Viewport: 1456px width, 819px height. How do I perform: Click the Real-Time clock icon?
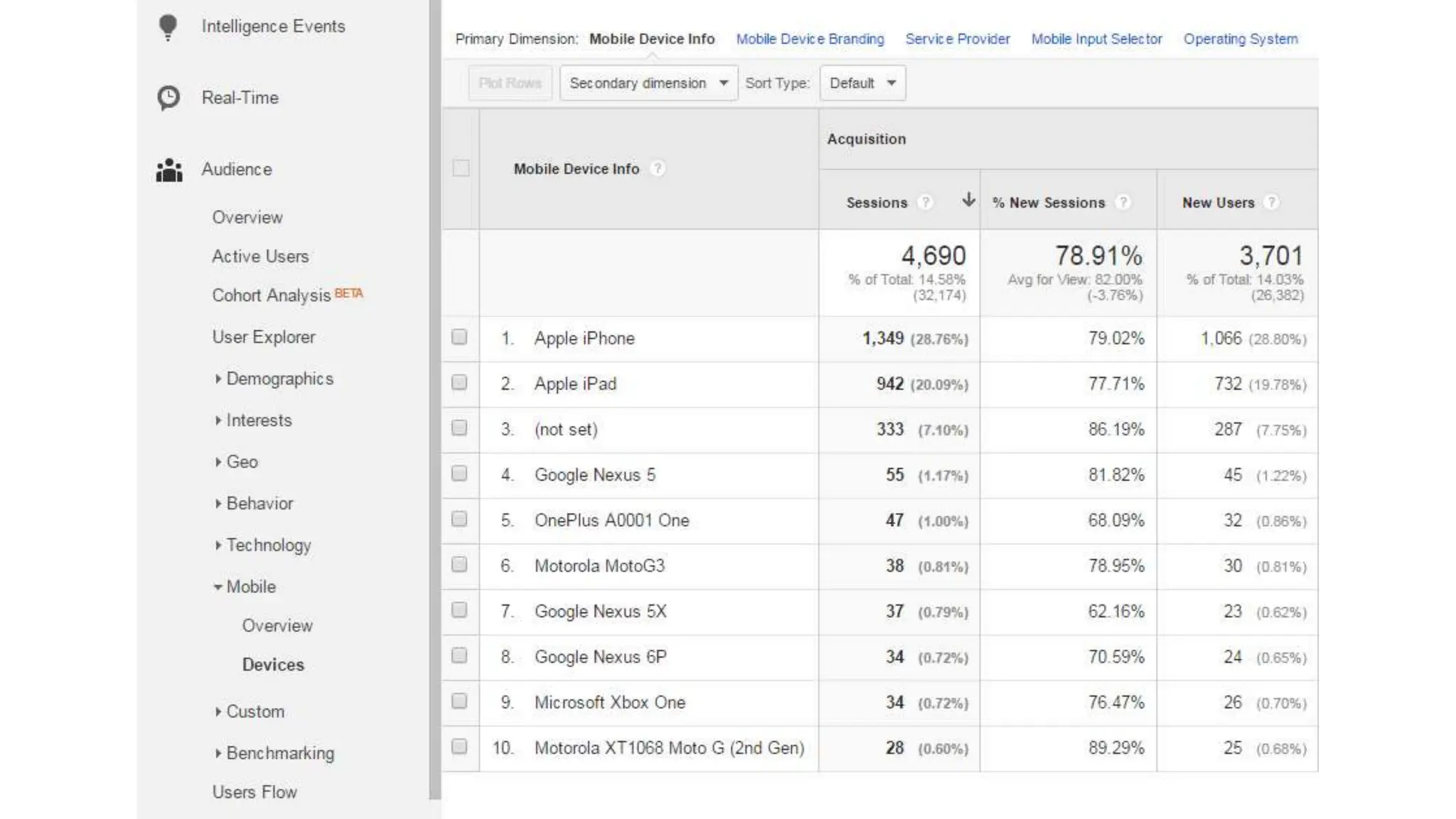pyautogui.click(x=168, y=97)
